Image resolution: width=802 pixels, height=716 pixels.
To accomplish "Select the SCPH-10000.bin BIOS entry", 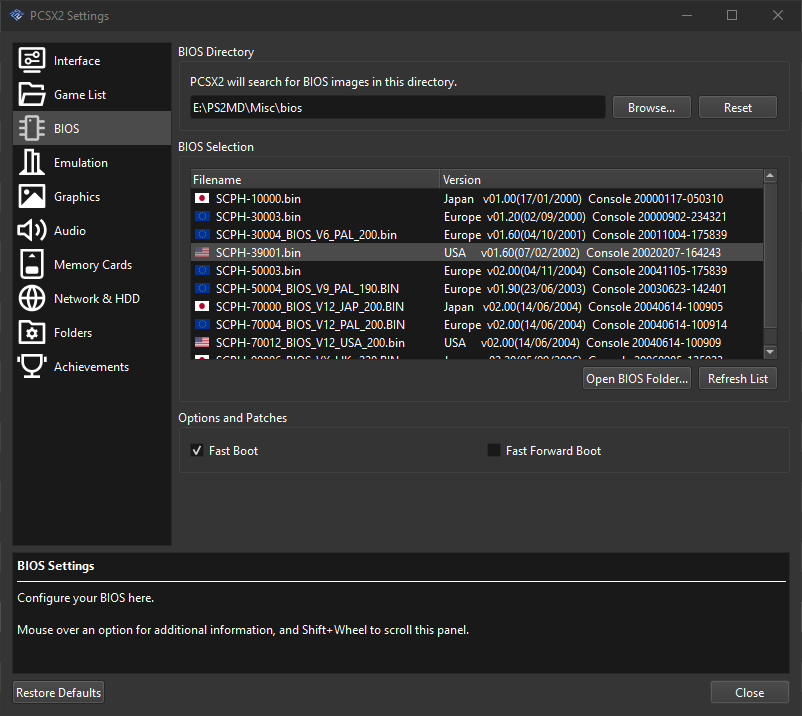I will (477, 198).
